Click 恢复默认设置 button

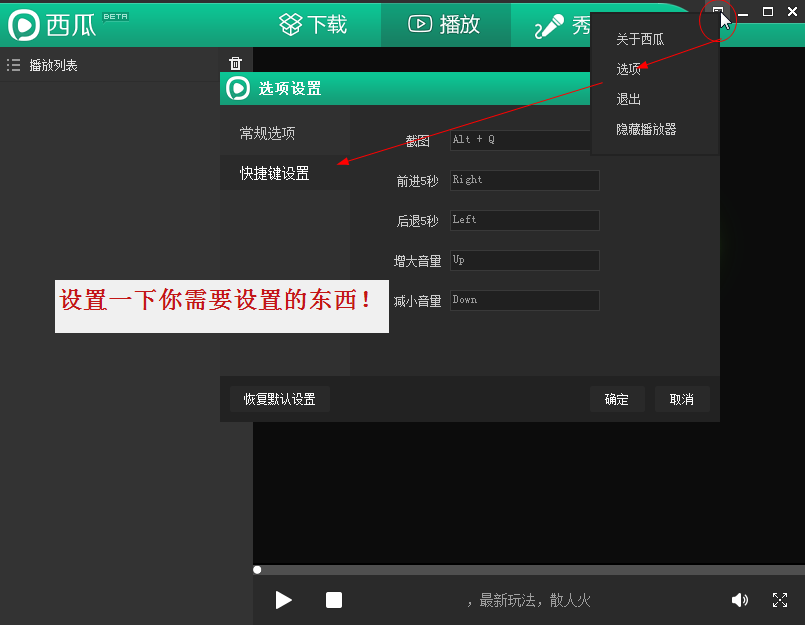(280, 399)
